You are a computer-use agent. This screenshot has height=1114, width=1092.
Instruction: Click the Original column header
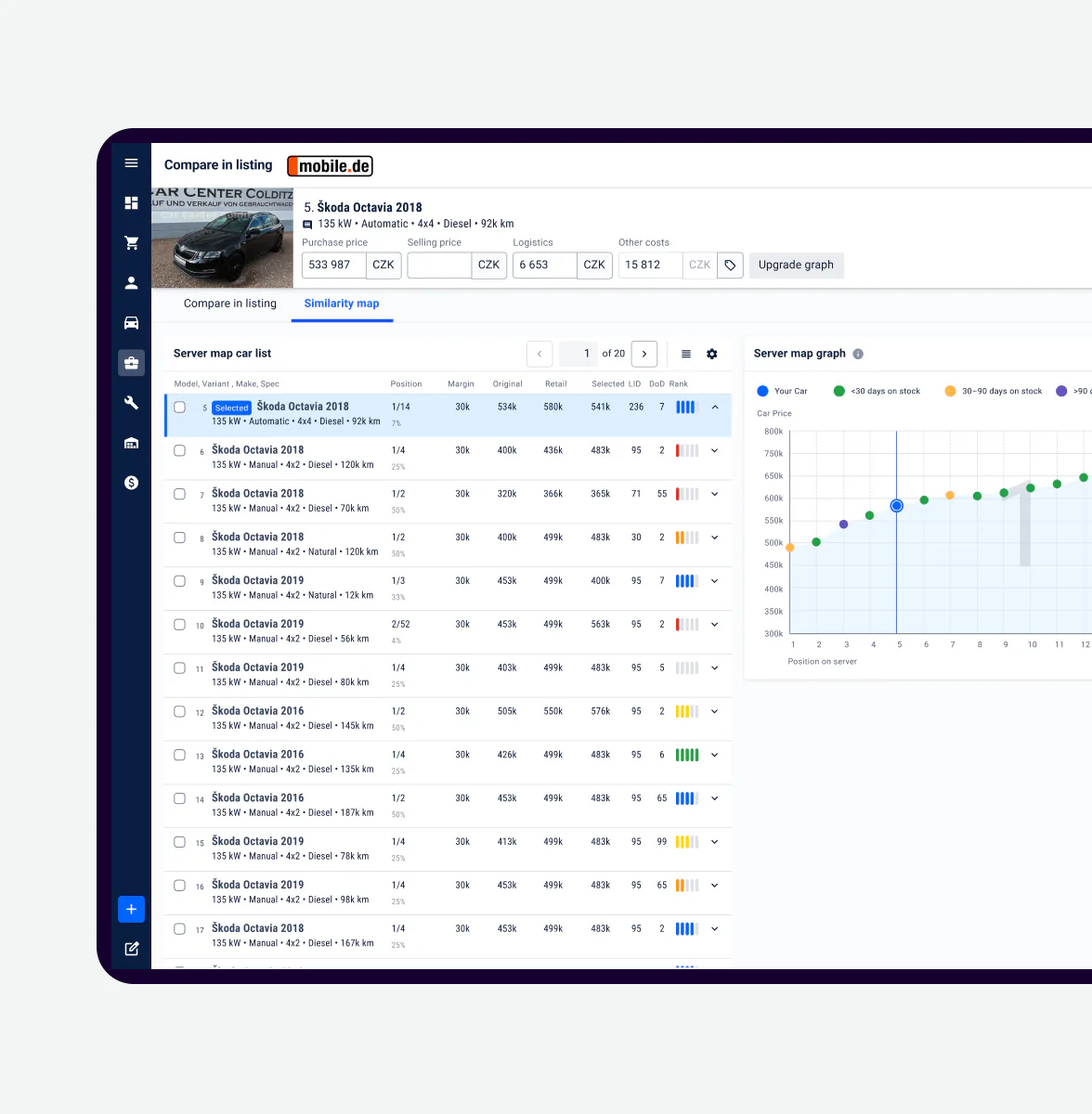point(507,384)
